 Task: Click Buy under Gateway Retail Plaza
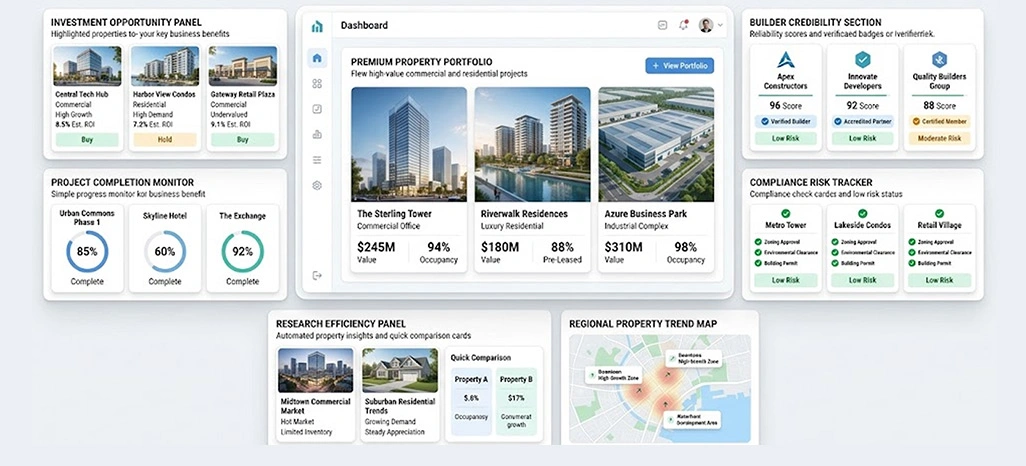click(243, 139)
